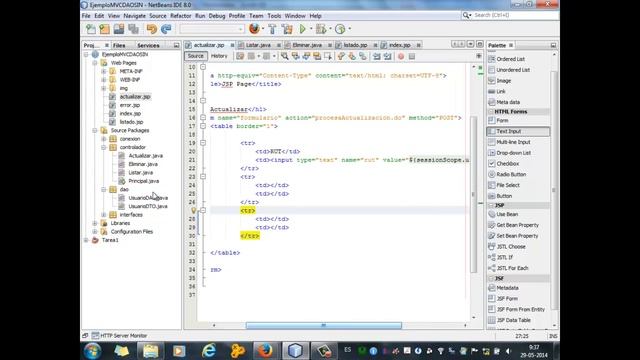Run the project with green play icon
This screenshot has width=640, height=360.
coord(303,29)
